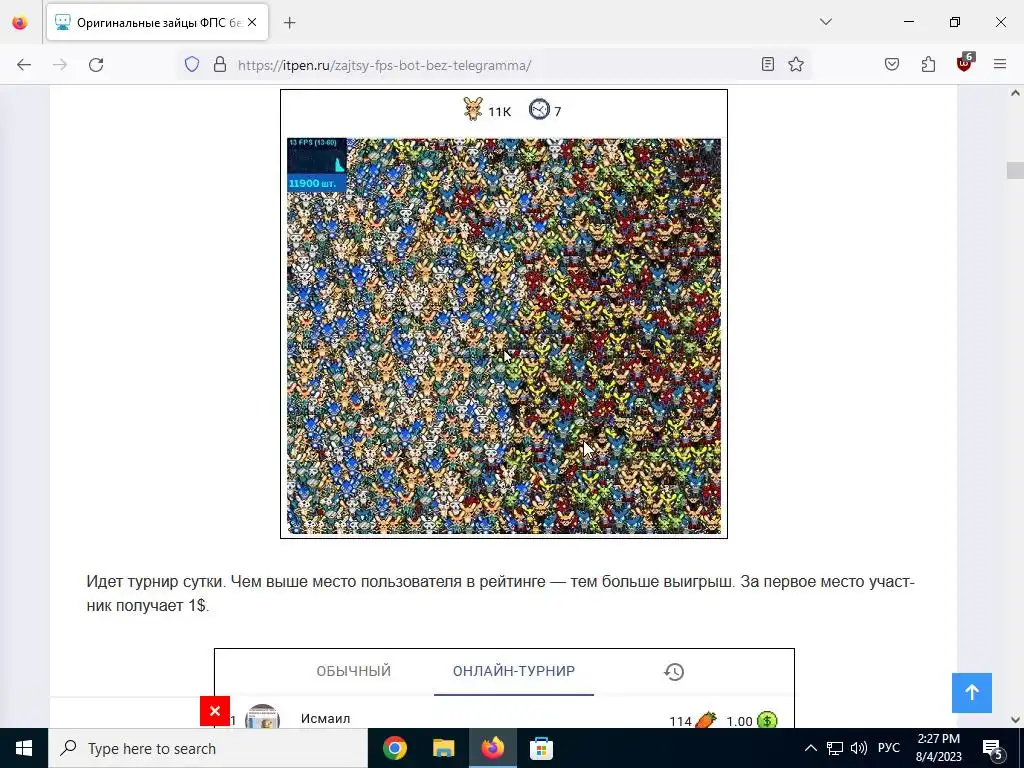Go back to the previous page
Viewport: 1024px width, 768px height.
[x=24, y=65]
